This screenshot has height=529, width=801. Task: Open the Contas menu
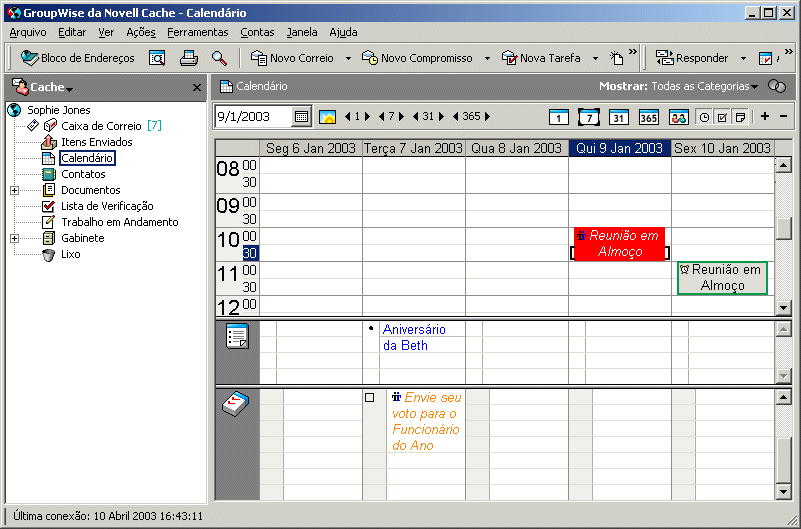click(257, 32)
